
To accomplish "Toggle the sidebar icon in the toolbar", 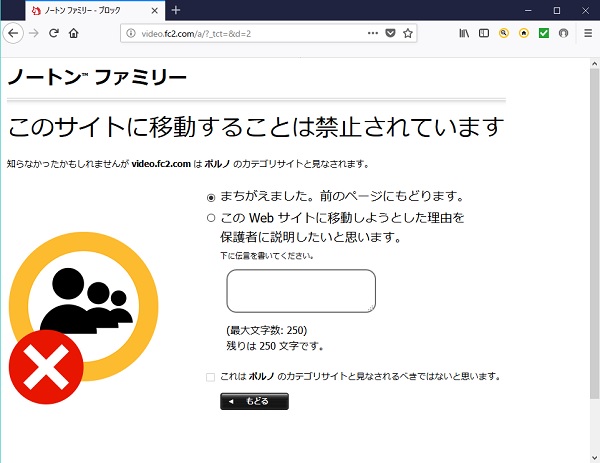I will point(484,33).
